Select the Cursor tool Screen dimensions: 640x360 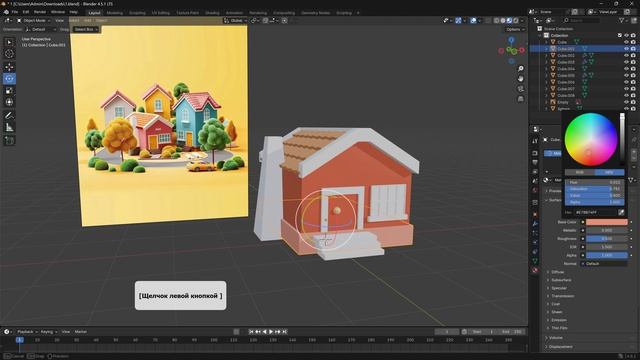click(9, 53)
